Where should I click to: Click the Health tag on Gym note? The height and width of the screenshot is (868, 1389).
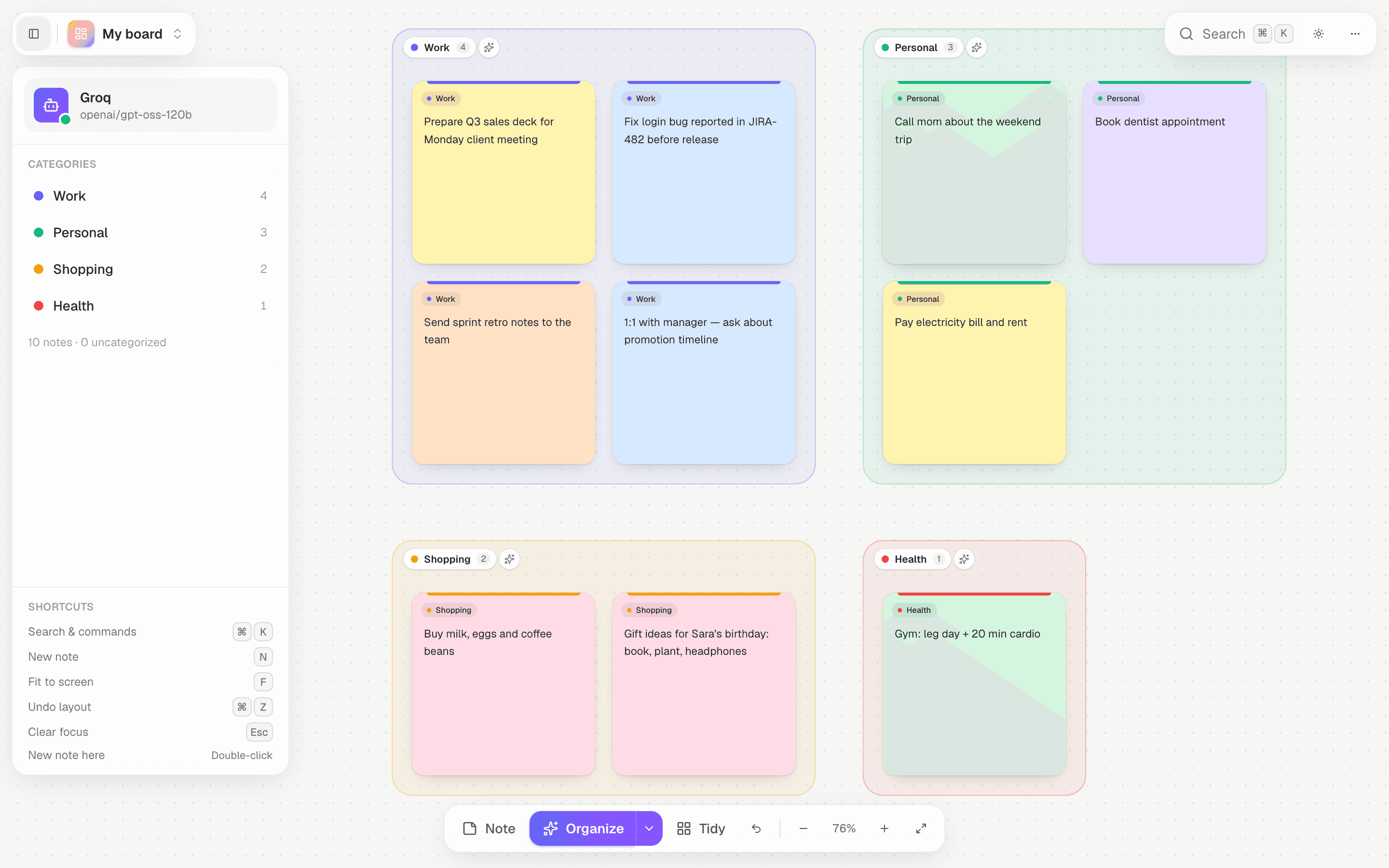914,610
